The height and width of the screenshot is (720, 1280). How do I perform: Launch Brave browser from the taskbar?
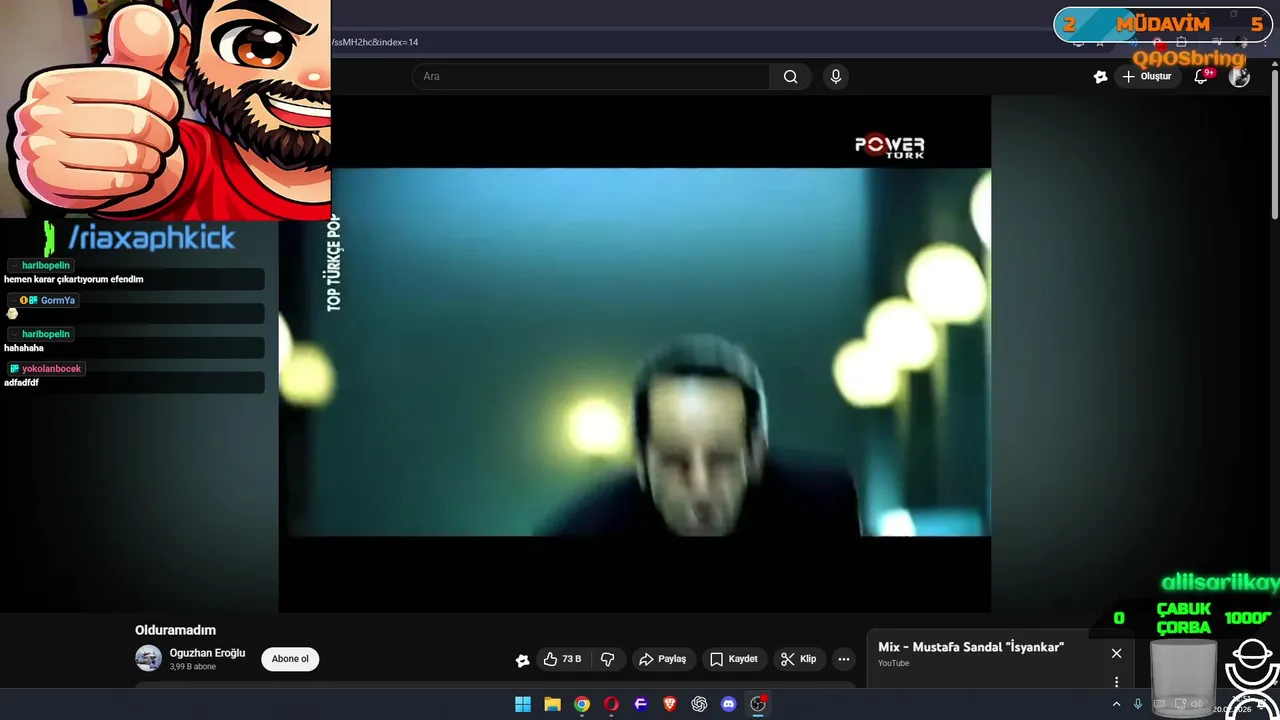pos(670,704)
